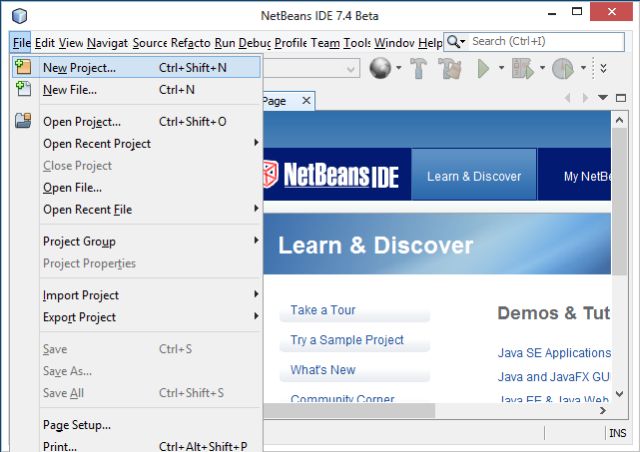Screen dimensions: 640x452
Task: Open Java SE Applications tutorial link
Action: click(x=554, y=353)
